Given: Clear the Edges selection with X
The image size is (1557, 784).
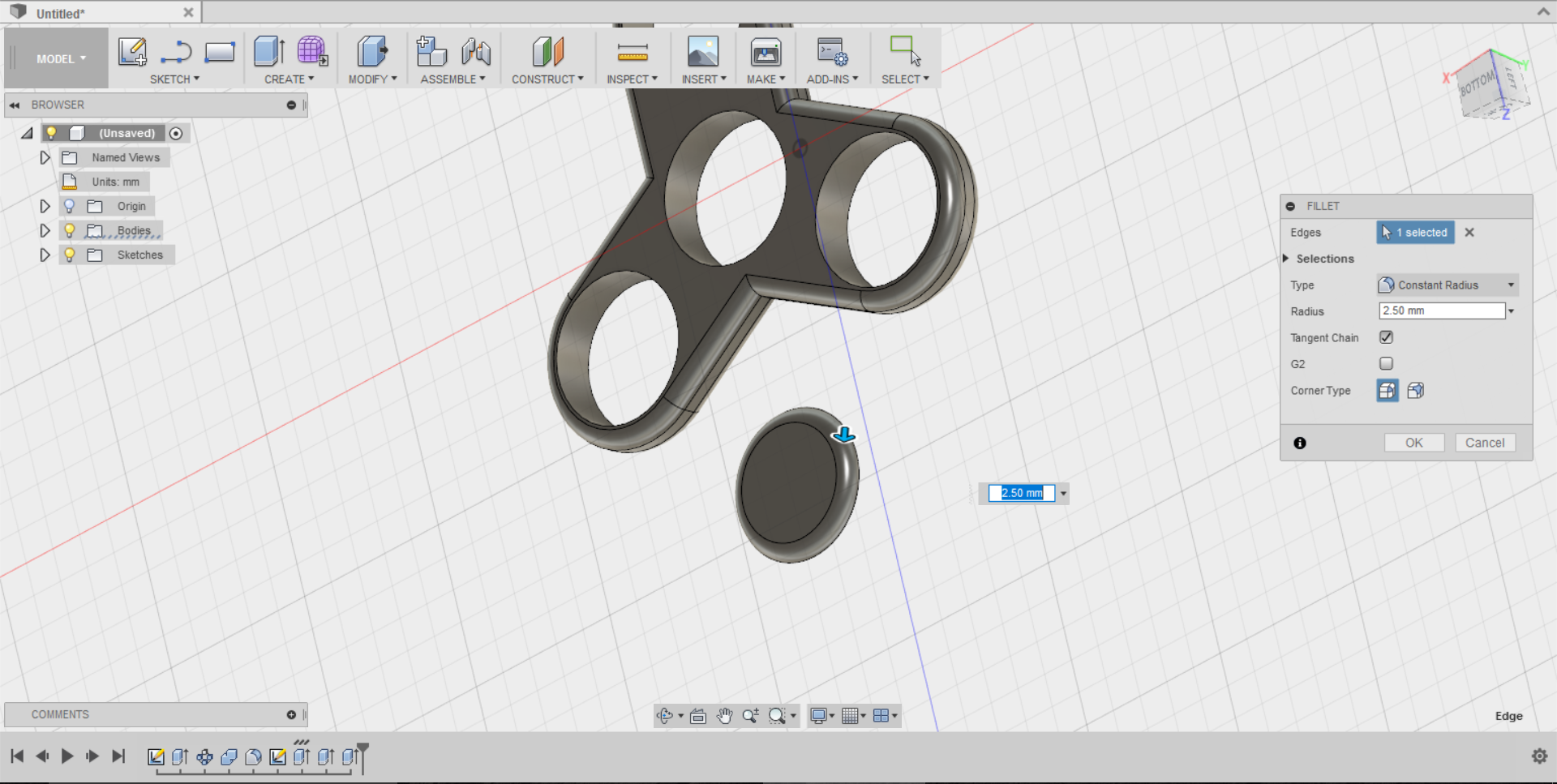Looking at the screenshot, I should (1469, 233).
